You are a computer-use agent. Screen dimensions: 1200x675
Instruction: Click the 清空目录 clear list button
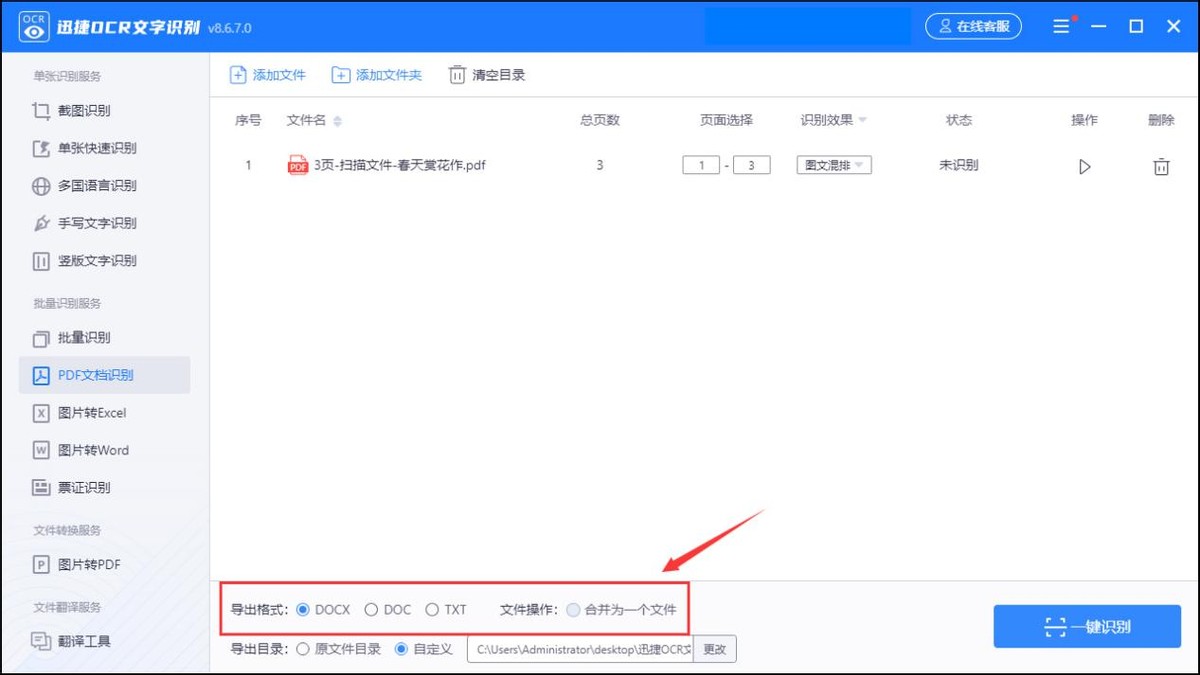487,75
